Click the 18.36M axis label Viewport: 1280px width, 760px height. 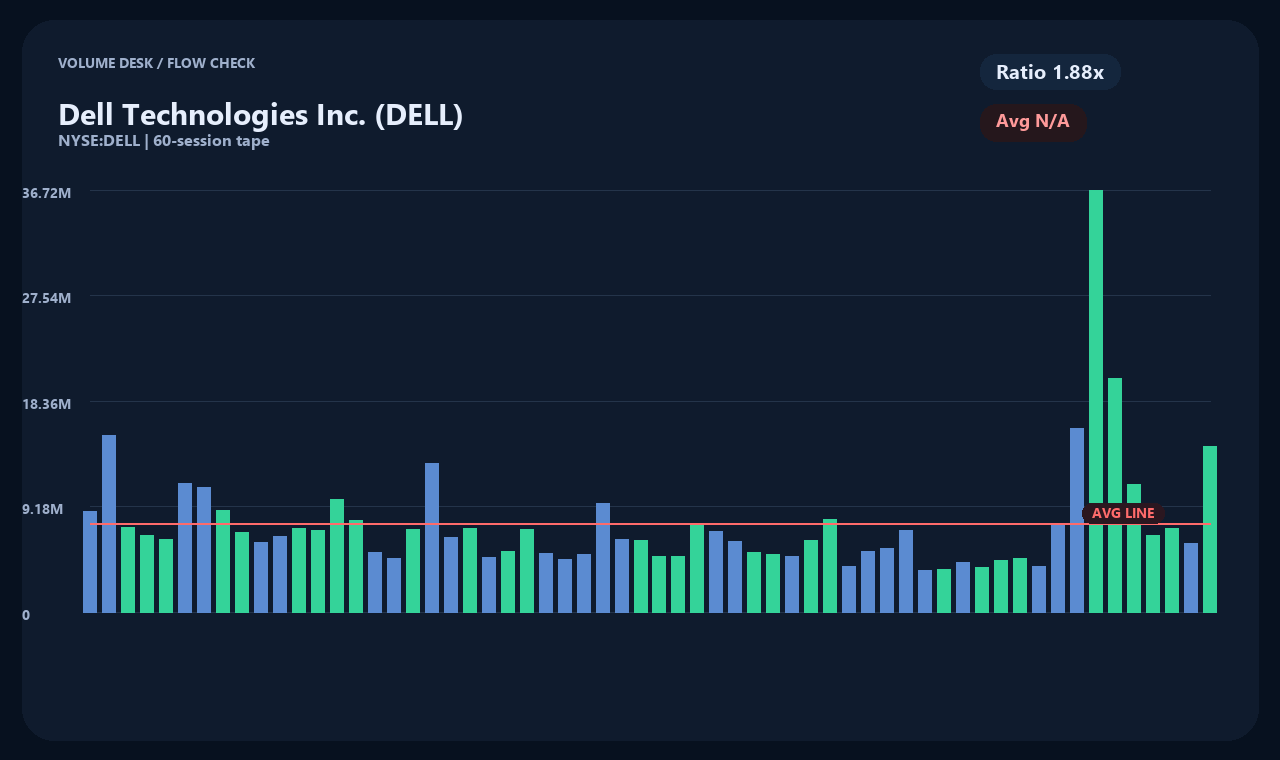[46, 404]
